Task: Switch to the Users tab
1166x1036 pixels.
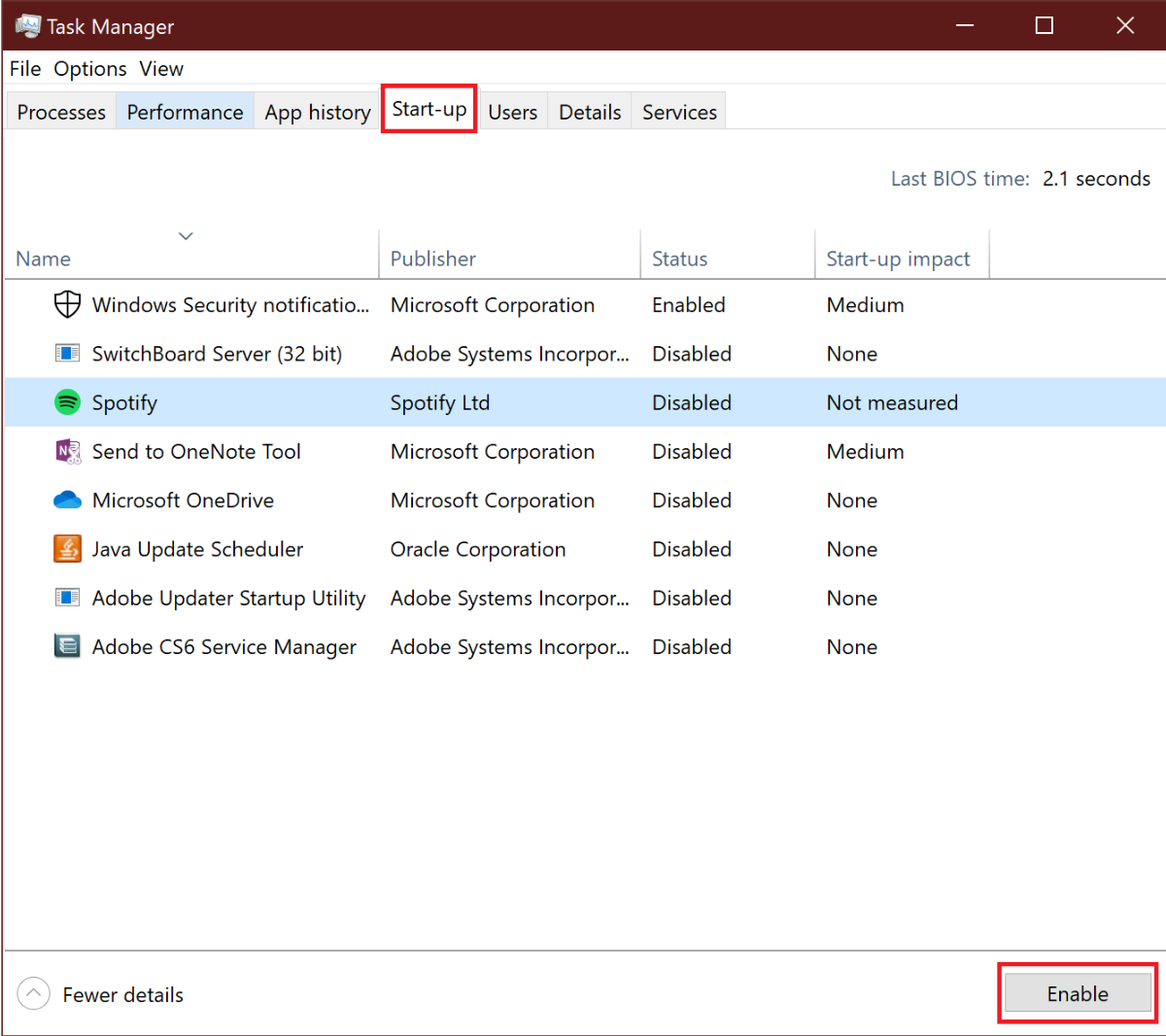Action: 513,112
